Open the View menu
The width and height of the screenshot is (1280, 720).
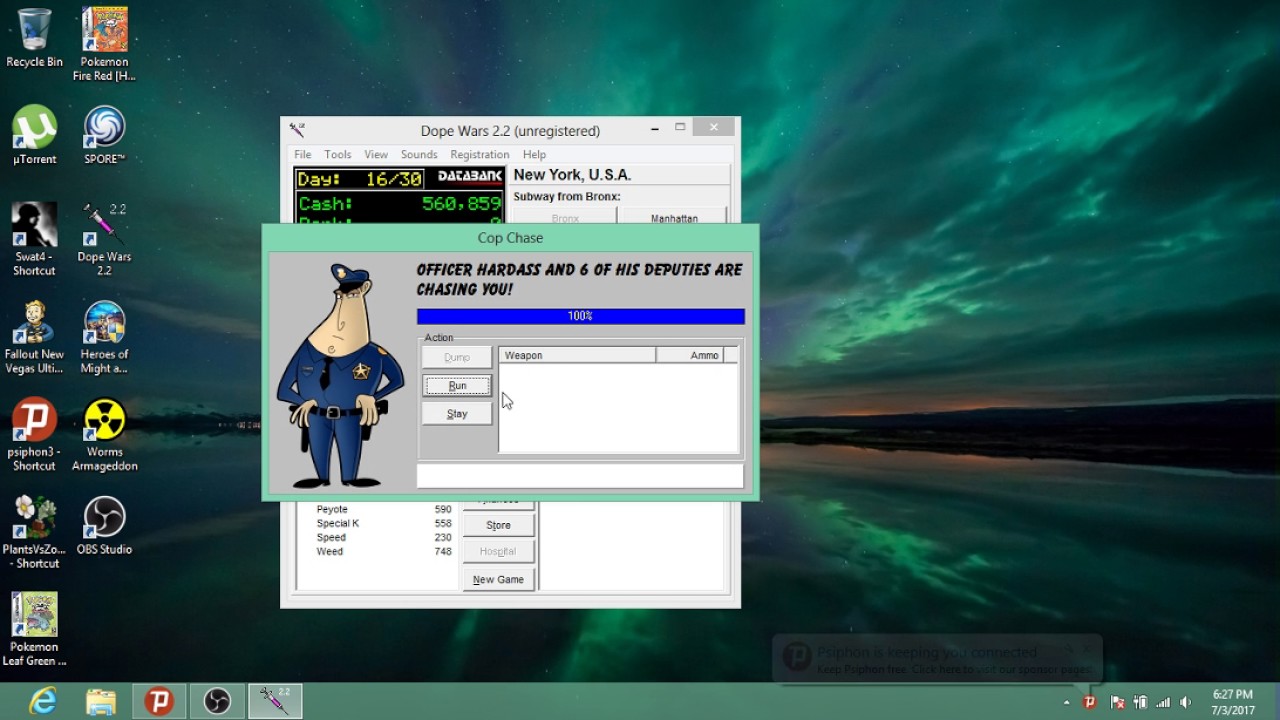click(376, 155)
